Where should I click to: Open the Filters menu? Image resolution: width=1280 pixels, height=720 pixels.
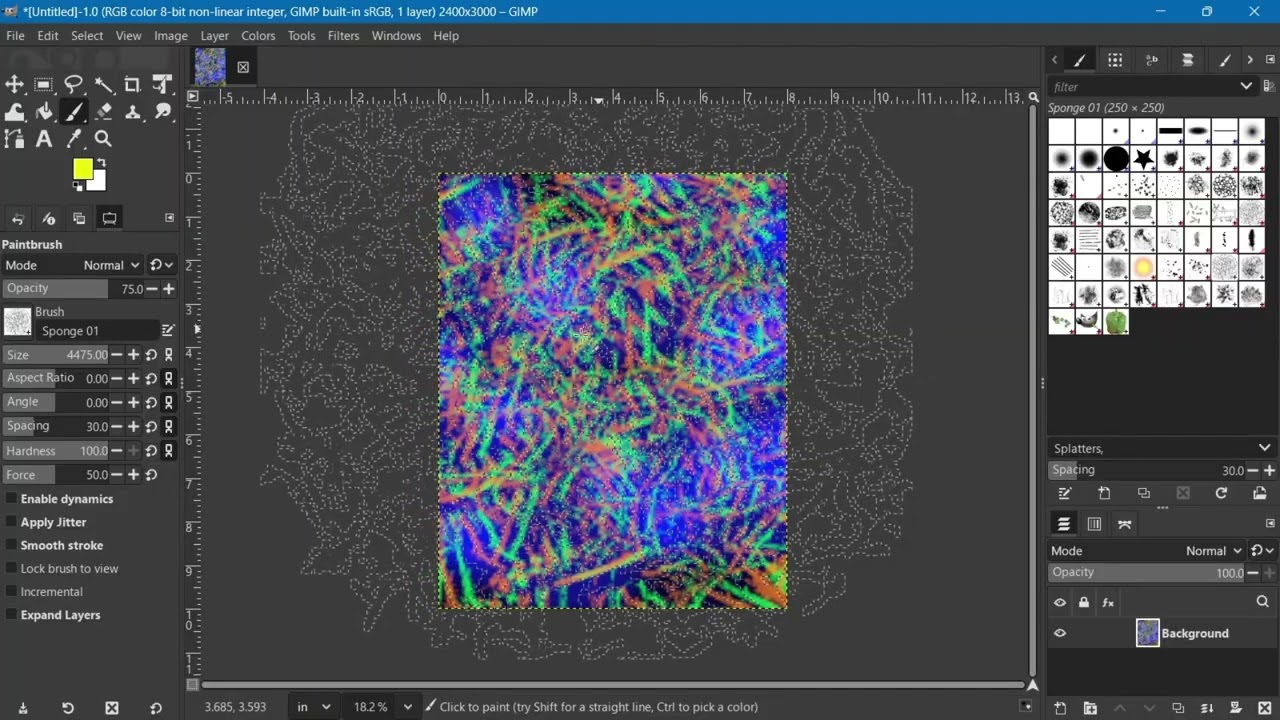[343, 36]
